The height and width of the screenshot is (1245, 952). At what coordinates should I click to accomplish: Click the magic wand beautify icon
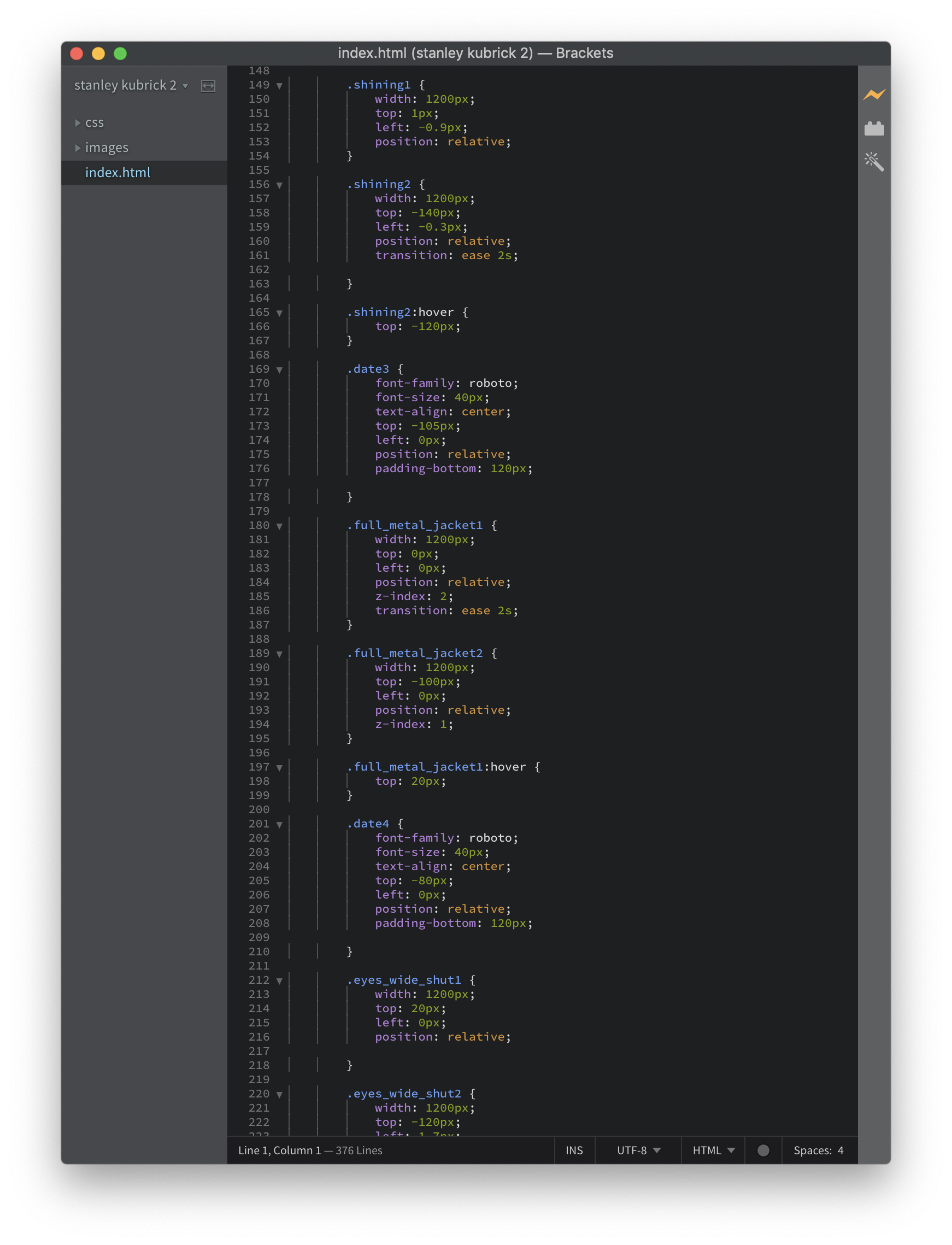coord(874,162)
